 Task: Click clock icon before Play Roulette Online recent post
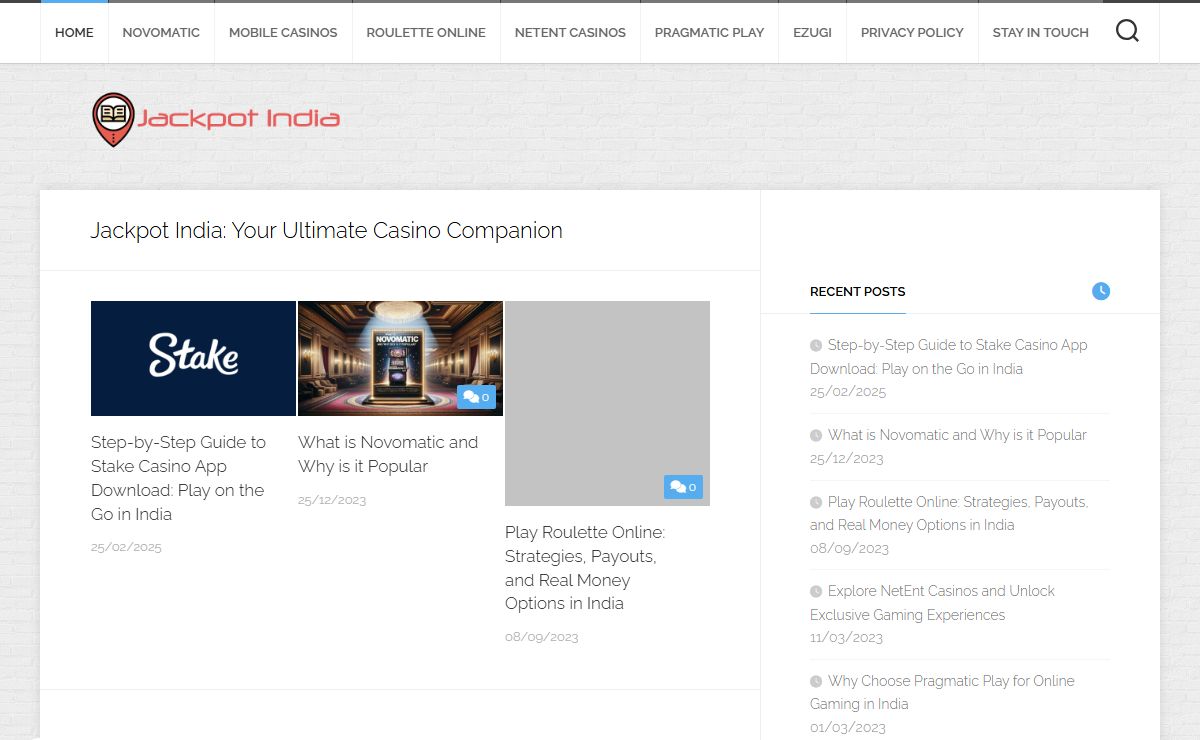point(816,503)
